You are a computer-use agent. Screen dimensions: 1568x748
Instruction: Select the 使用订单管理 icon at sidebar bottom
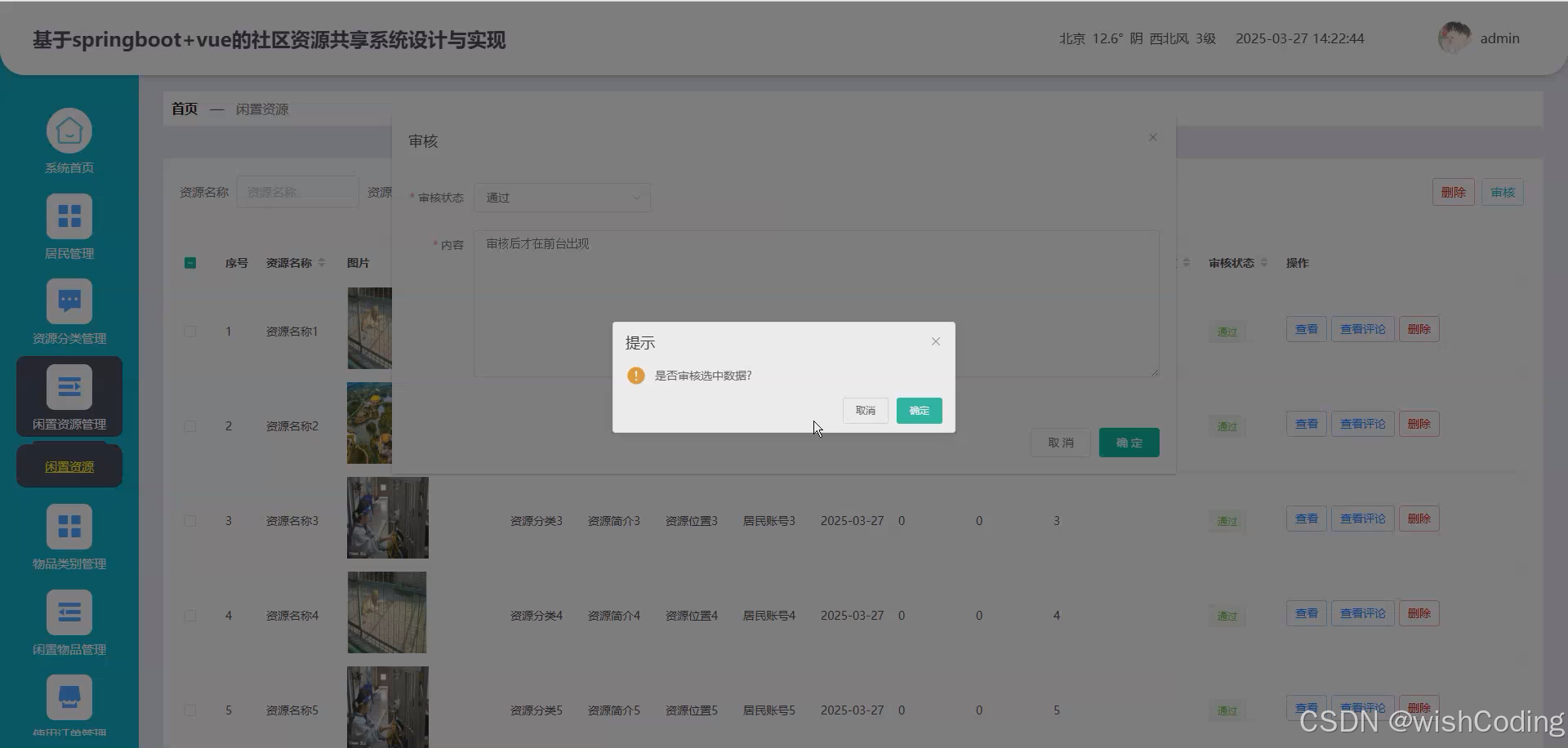point(69,697)
